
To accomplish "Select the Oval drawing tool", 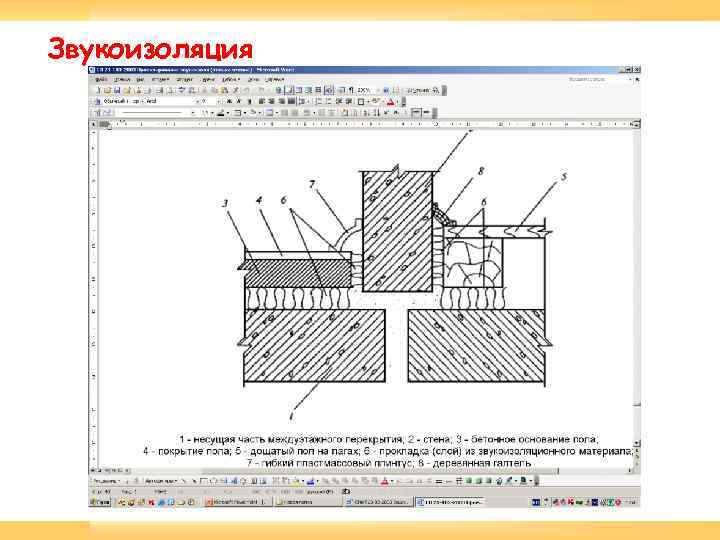I will point(214,481).
